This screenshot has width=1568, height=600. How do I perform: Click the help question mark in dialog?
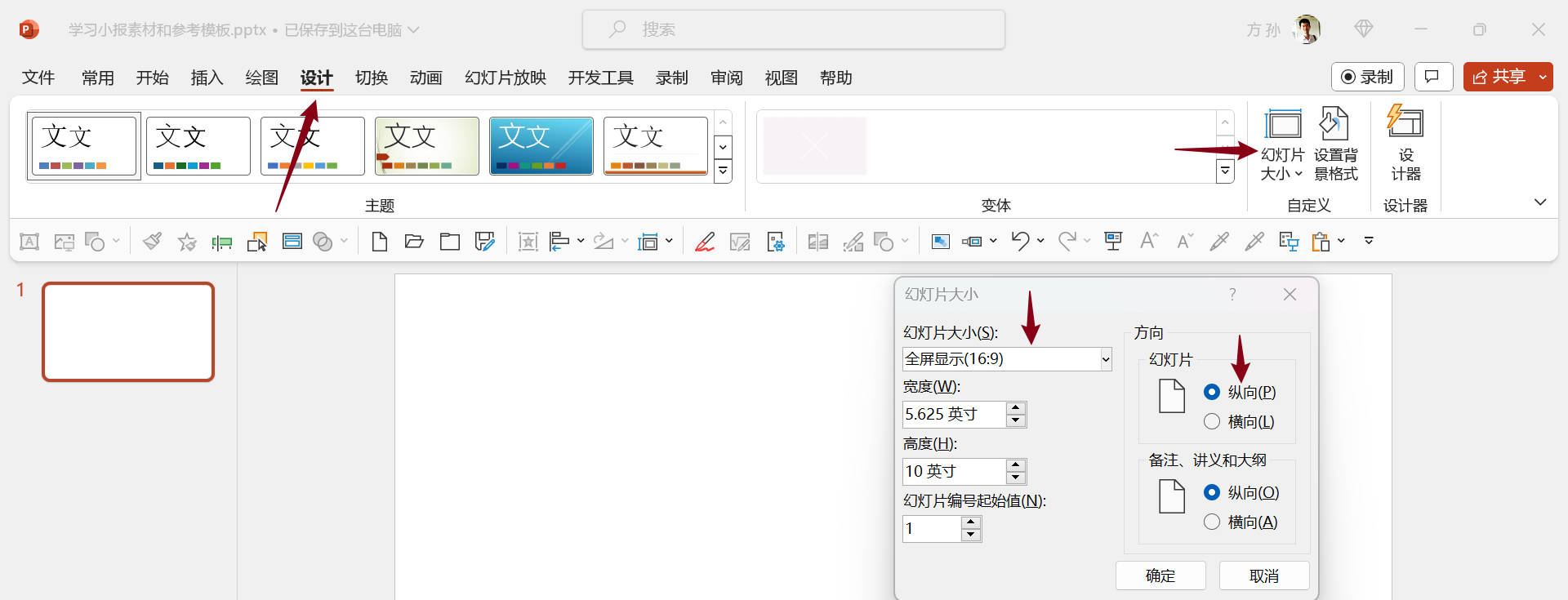click(1232, 294)
